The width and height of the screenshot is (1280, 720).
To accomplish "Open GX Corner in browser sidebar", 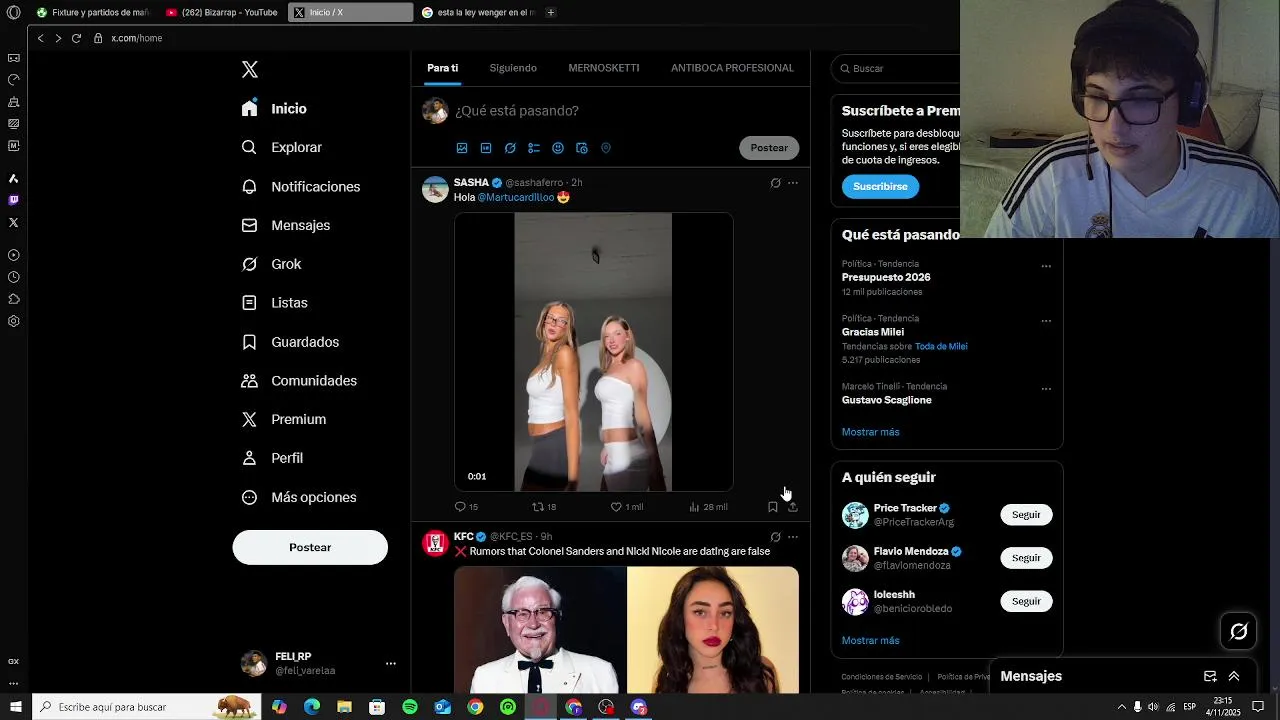I will click(x=13, y=661).
